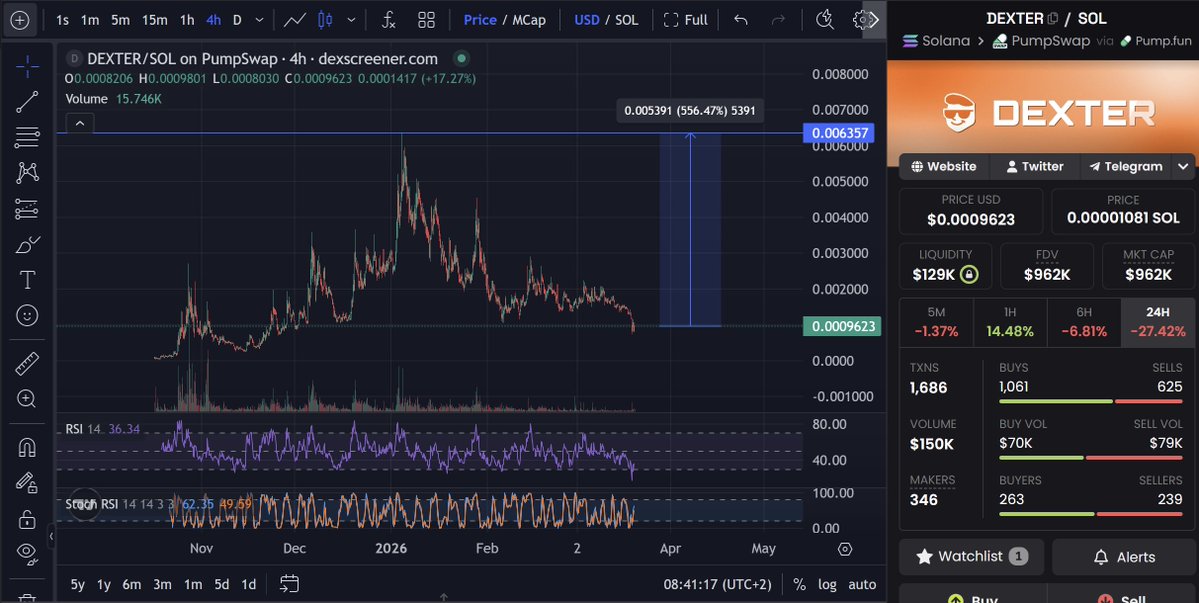
Task: Select the Text annotation tool
Action: click(27, 280)
